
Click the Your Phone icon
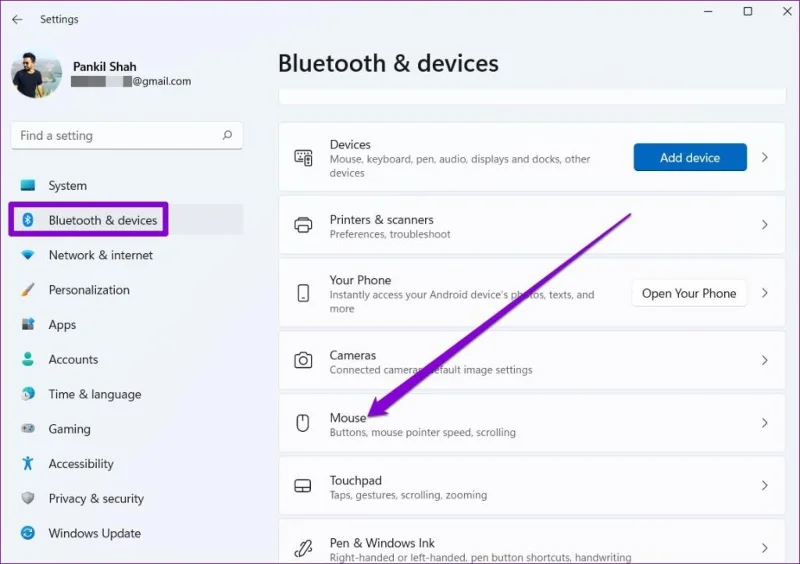click(x=303, y=293)
